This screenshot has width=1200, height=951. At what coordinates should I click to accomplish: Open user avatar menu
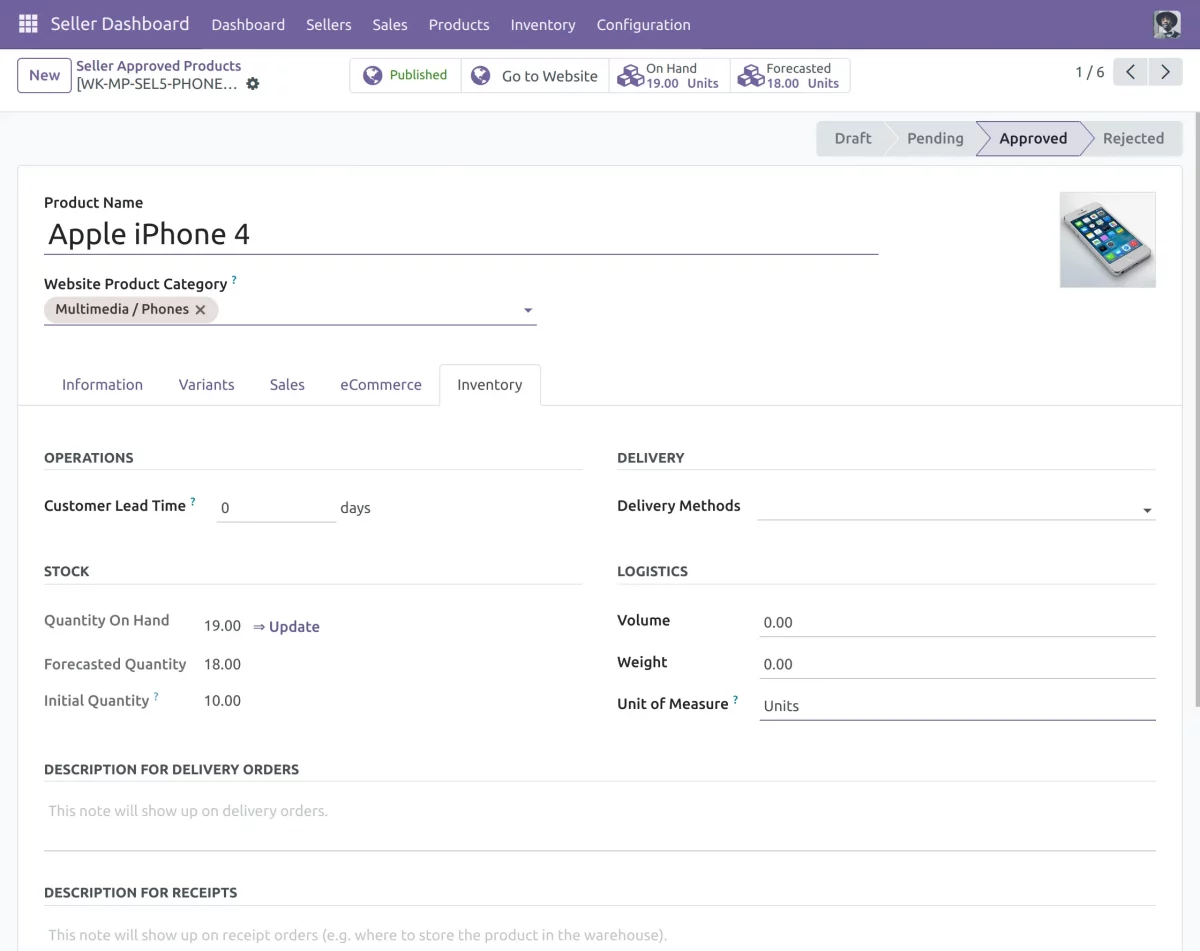point(1167,24)
